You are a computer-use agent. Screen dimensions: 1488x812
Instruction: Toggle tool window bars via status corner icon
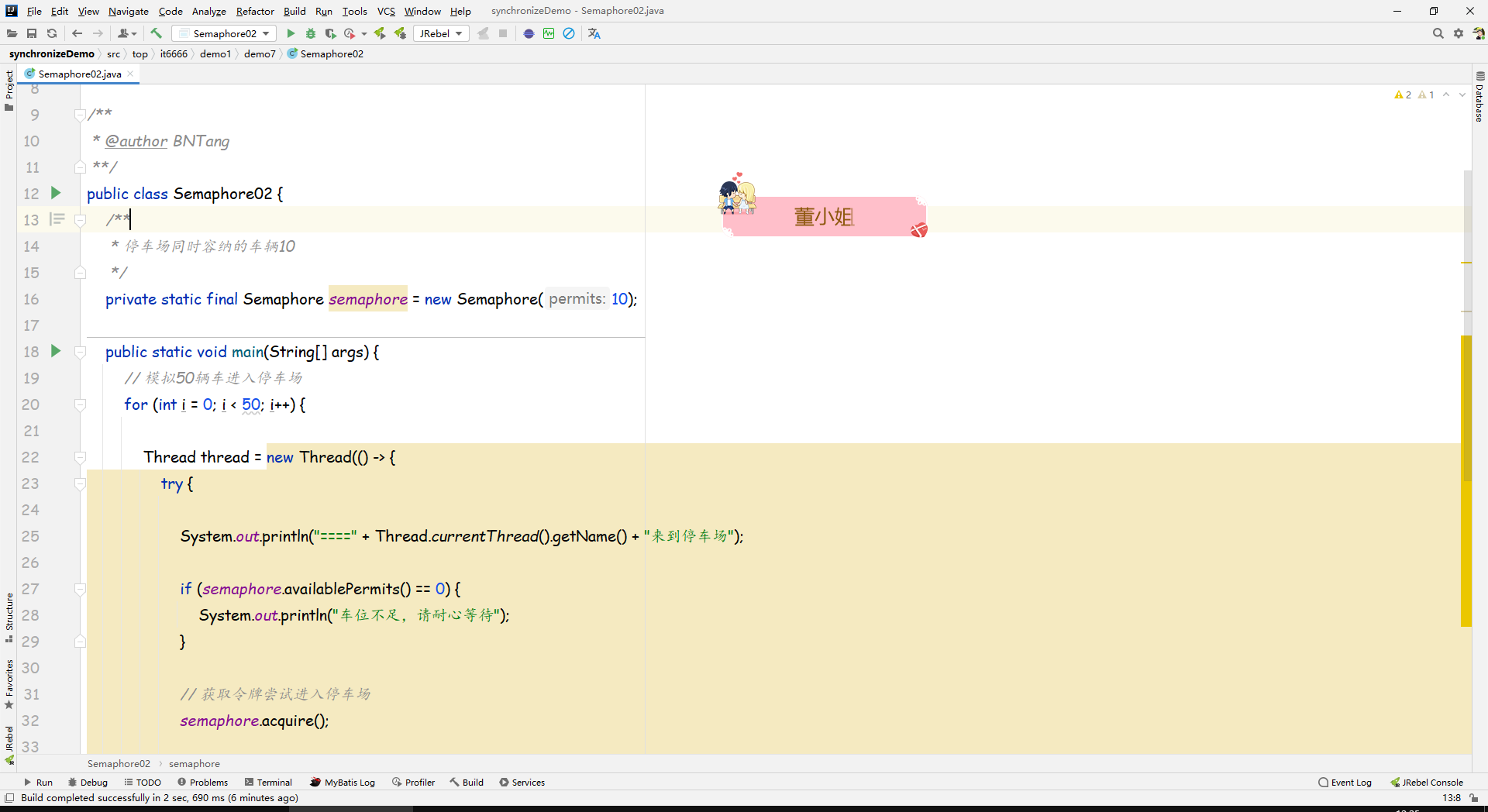pyautogui.click(x=9, y=798)
